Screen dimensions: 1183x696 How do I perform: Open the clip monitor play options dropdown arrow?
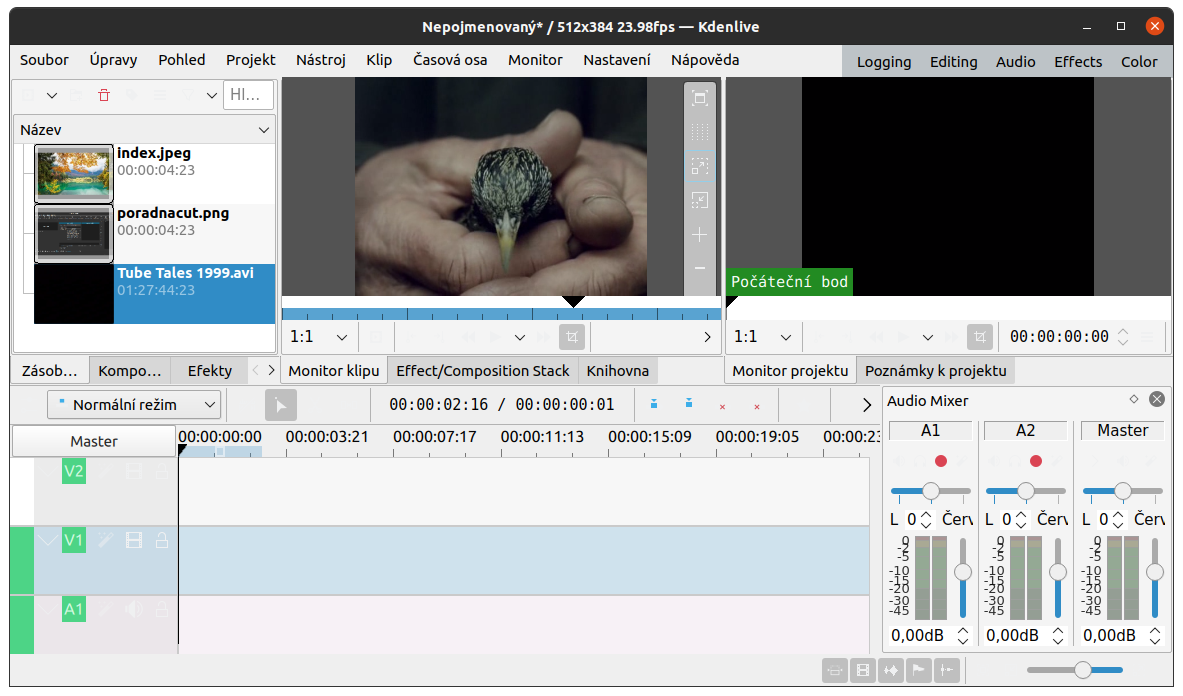[x=520, y=337]
